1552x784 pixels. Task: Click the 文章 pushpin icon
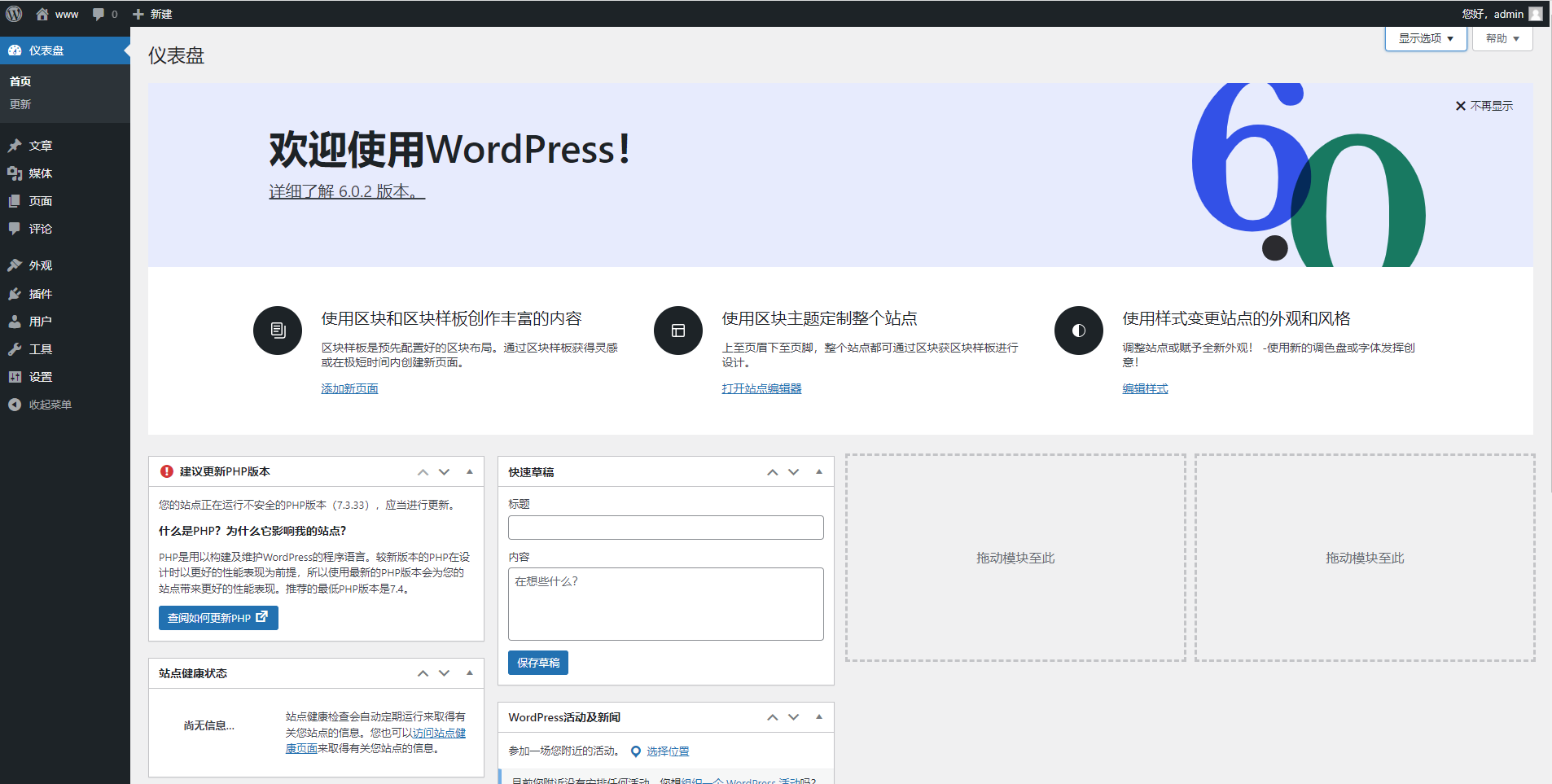pos(15,146)
